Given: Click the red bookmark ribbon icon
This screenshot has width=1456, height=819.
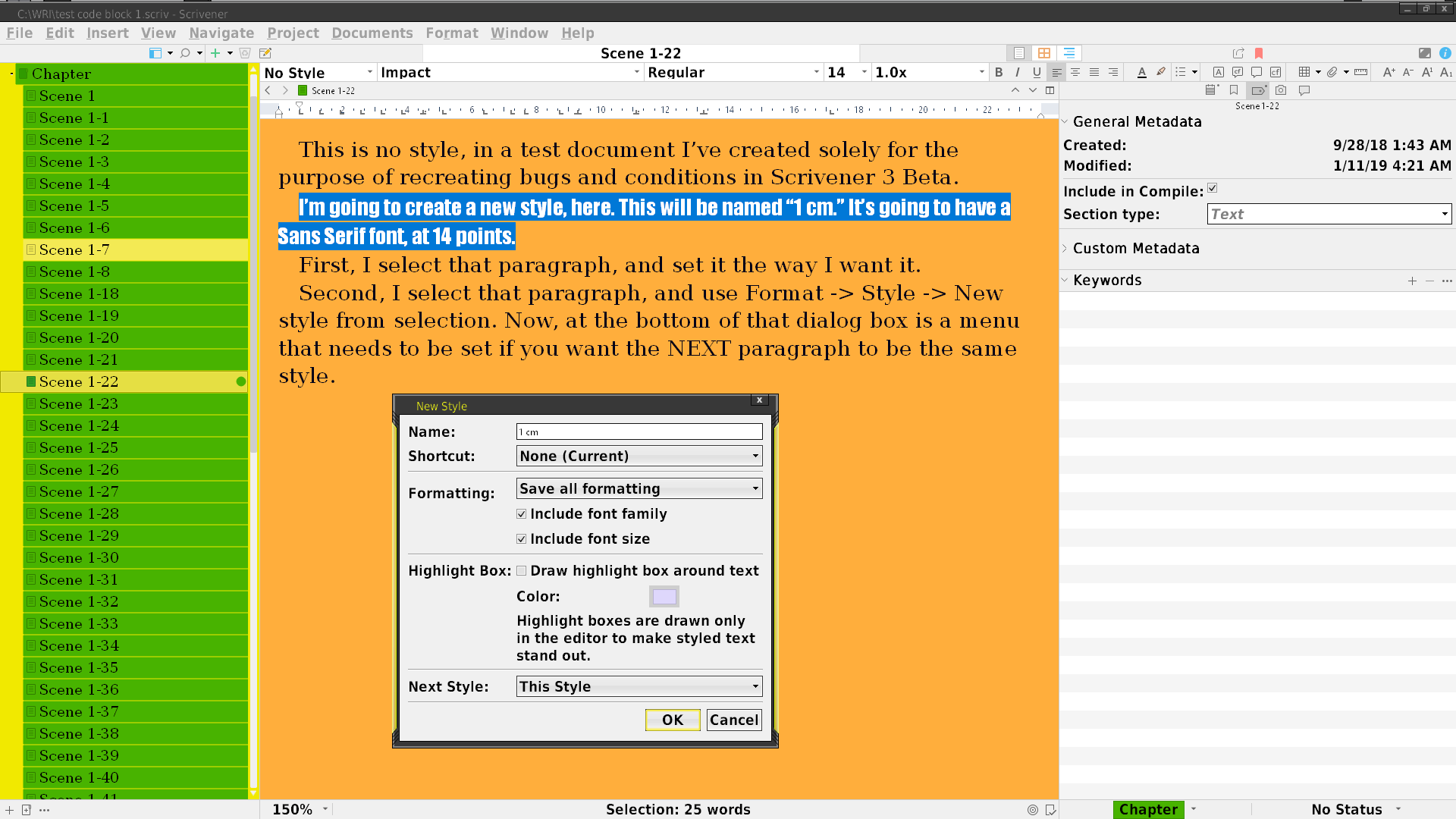Looking at the screenshot, I should [x=1259, y=53].
